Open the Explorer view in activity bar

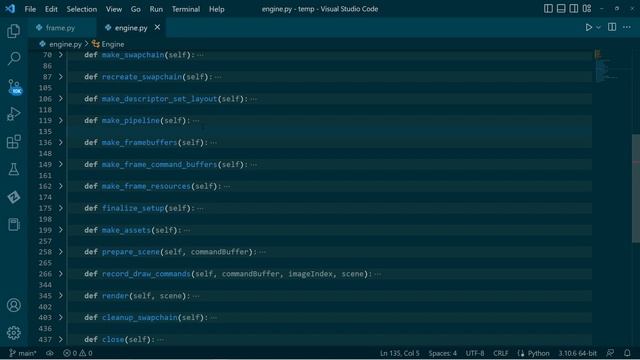13,31
